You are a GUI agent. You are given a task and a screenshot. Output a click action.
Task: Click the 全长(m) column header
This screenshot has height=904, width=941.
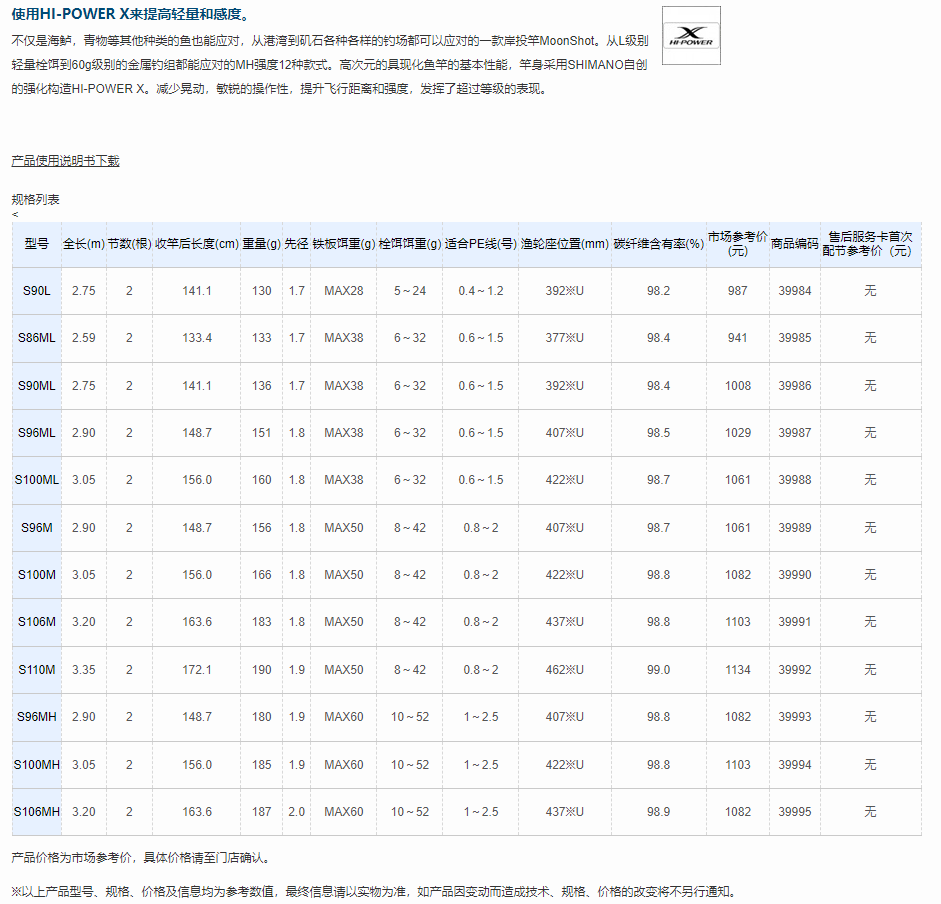[x=84, y=244]
